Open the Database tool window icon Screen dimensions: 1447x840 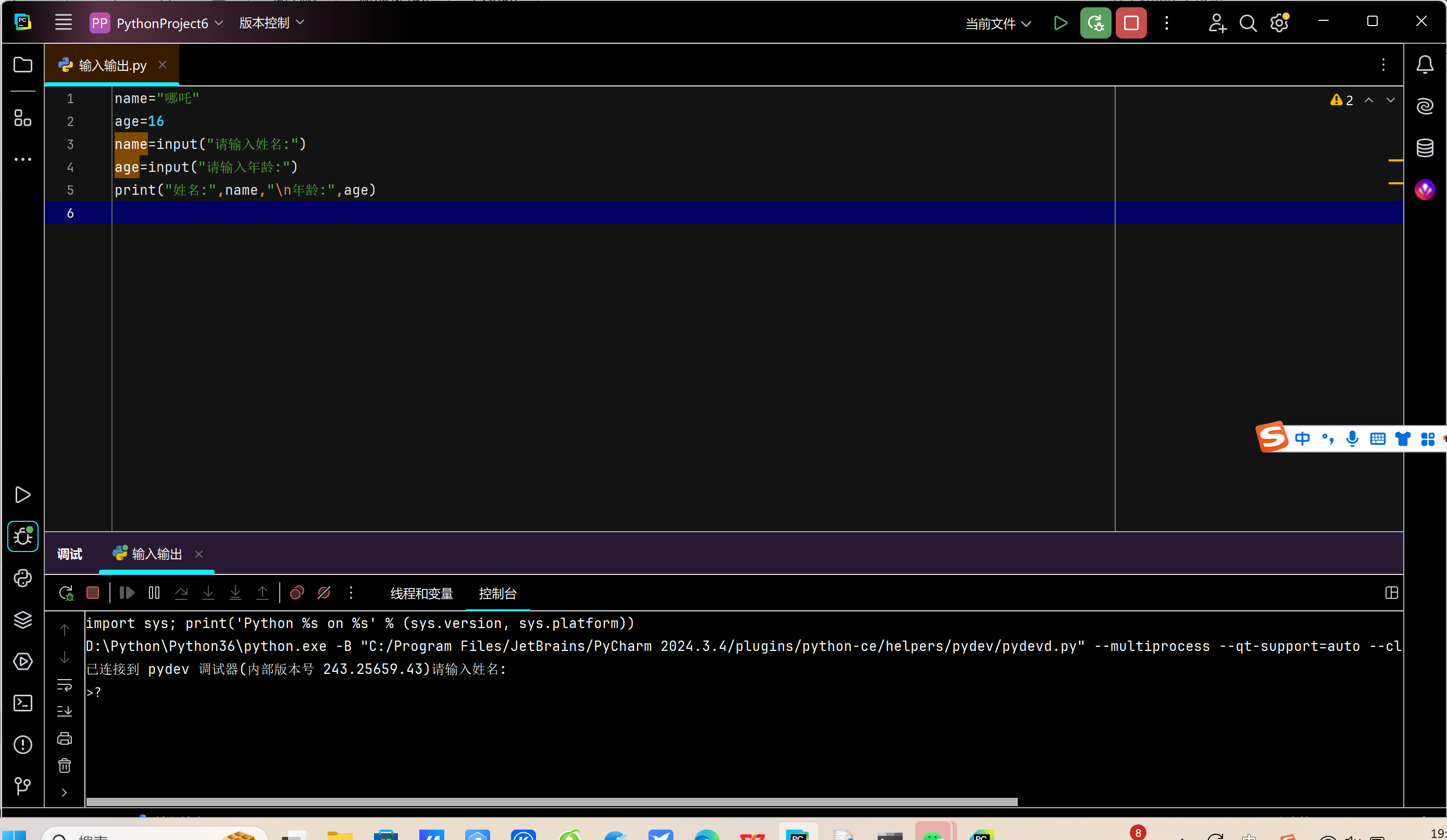(x=1425, y=147)
